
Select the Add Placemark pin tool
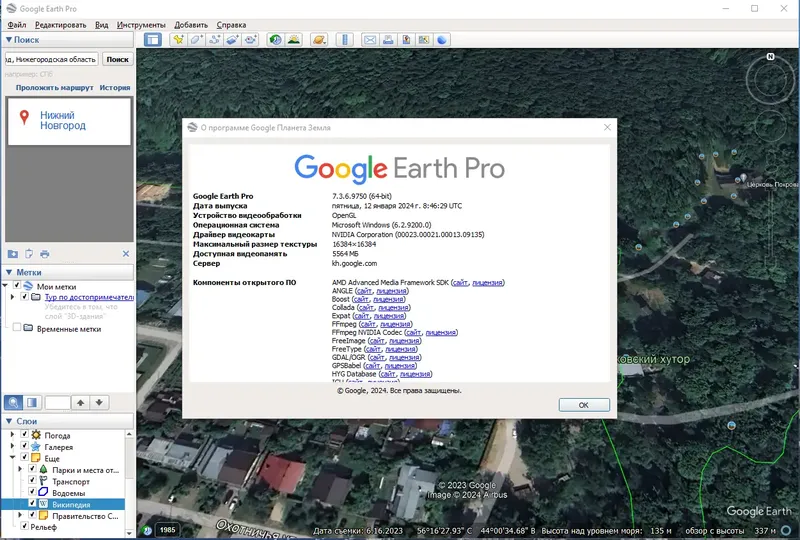pyautogui.click(x=178, y=40)
